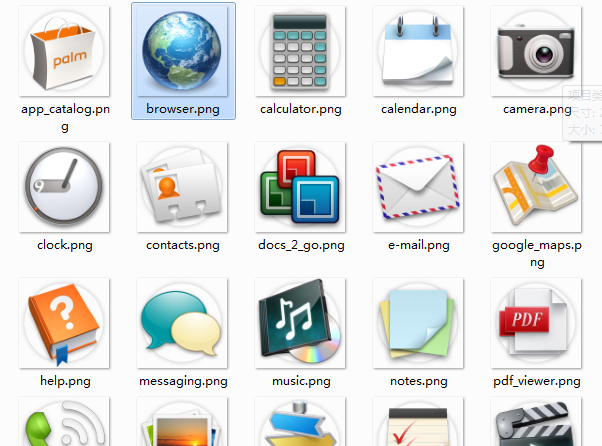
Task: Click the help.png orange book icon
Action: (64, 323)
